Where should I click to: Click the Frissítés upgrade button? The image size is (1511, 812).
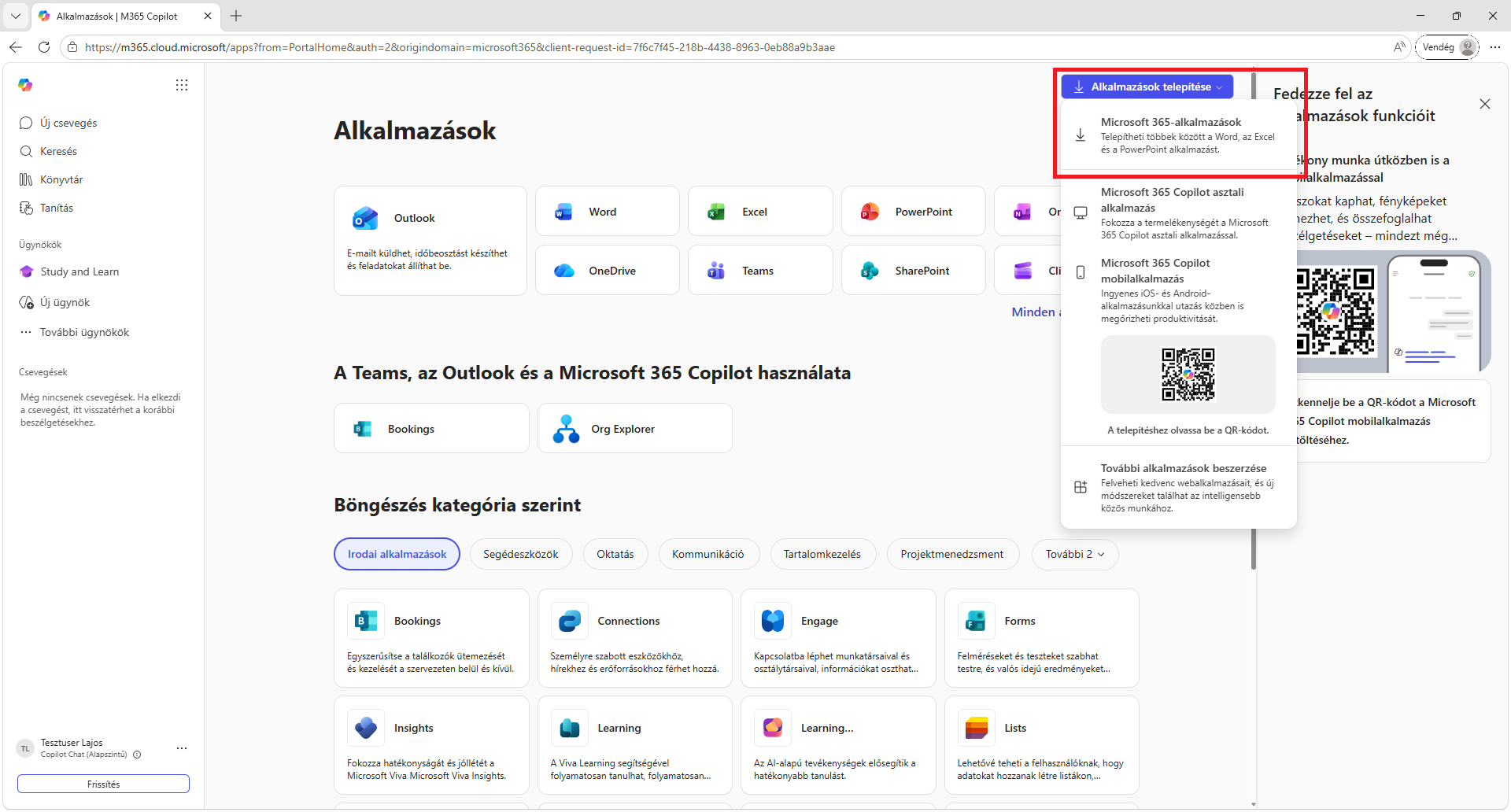click(x=103, y=784)
